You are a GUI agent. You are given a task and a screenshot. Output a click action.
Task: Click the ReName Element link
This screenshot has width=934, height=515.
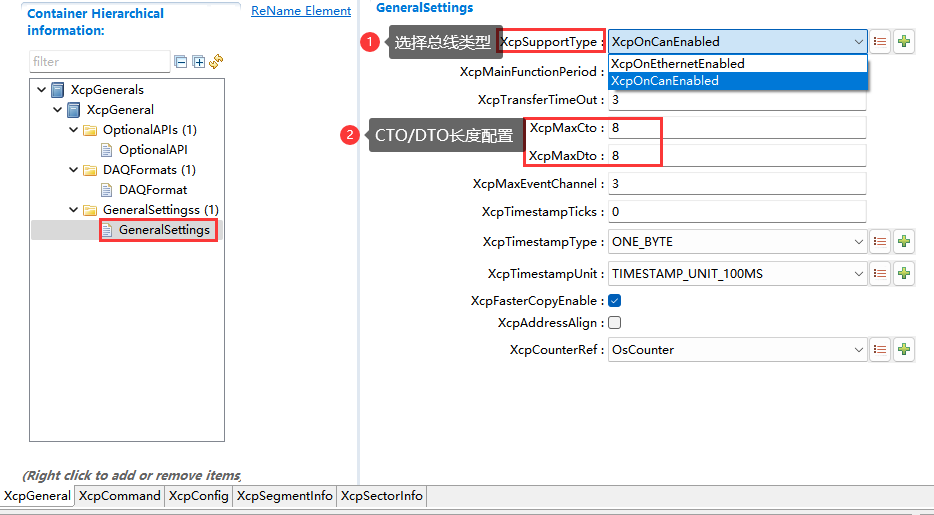pos(300,11)
